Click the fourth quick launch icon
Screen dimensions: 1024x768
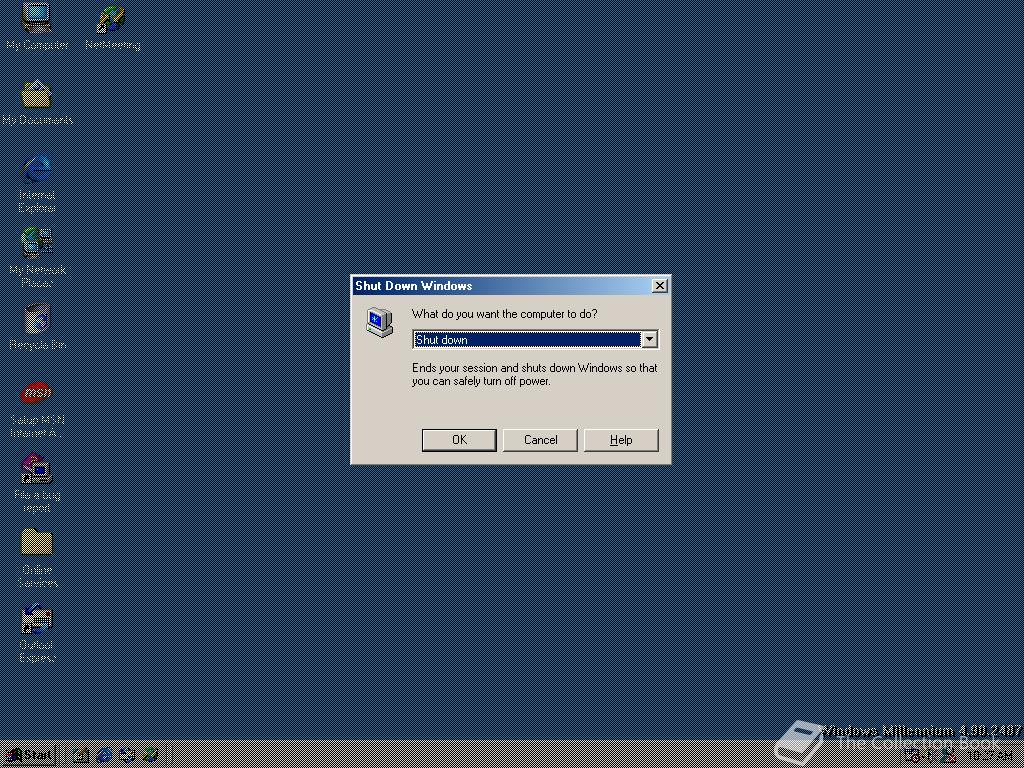click(x=151, y=756)
